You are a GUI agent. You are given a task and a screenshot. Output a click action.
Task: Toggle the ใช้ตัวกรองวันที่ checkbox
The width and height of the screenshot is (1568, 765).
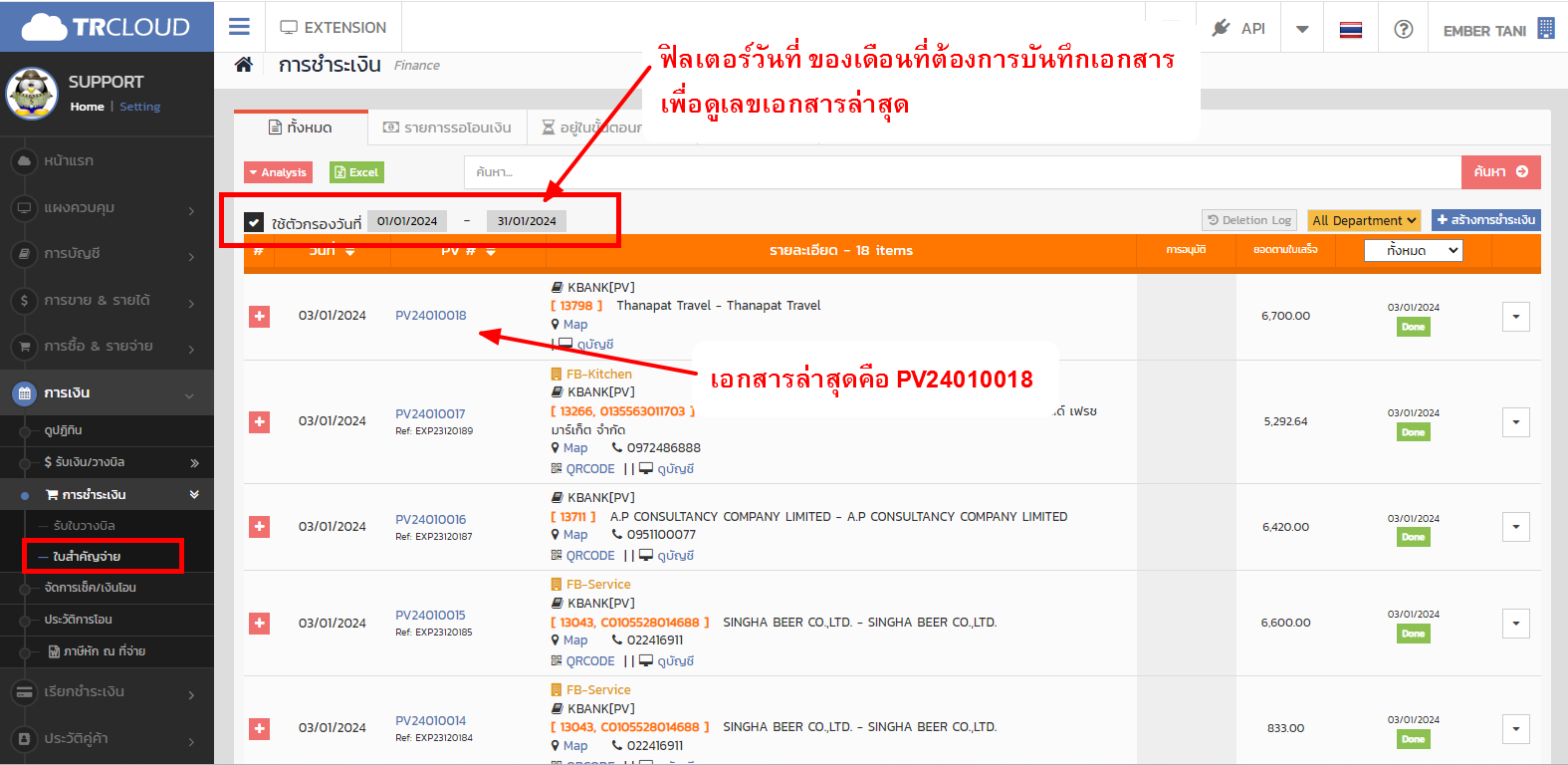254,222
